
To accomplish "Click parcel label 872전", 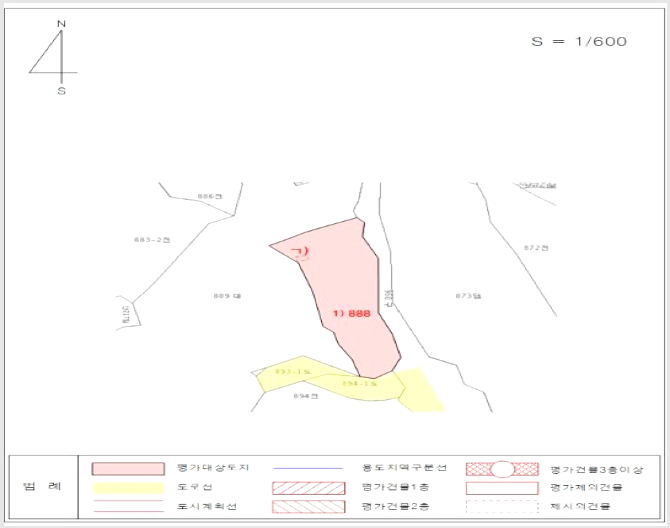I will click(536, 248).
